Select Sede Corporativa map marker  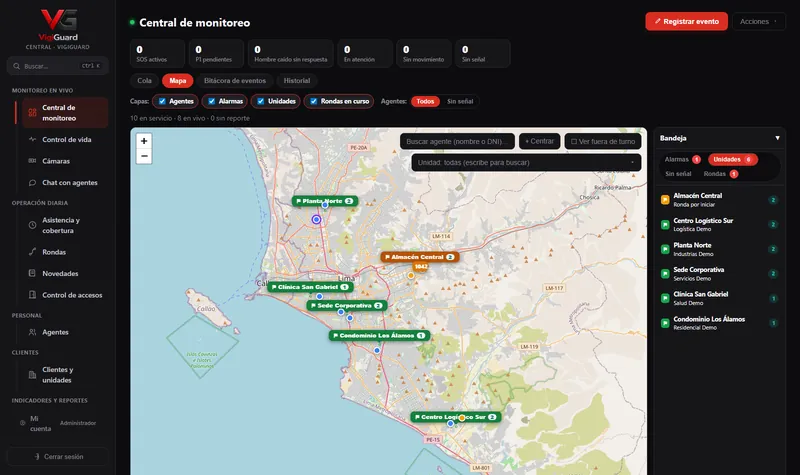(347, 306)
